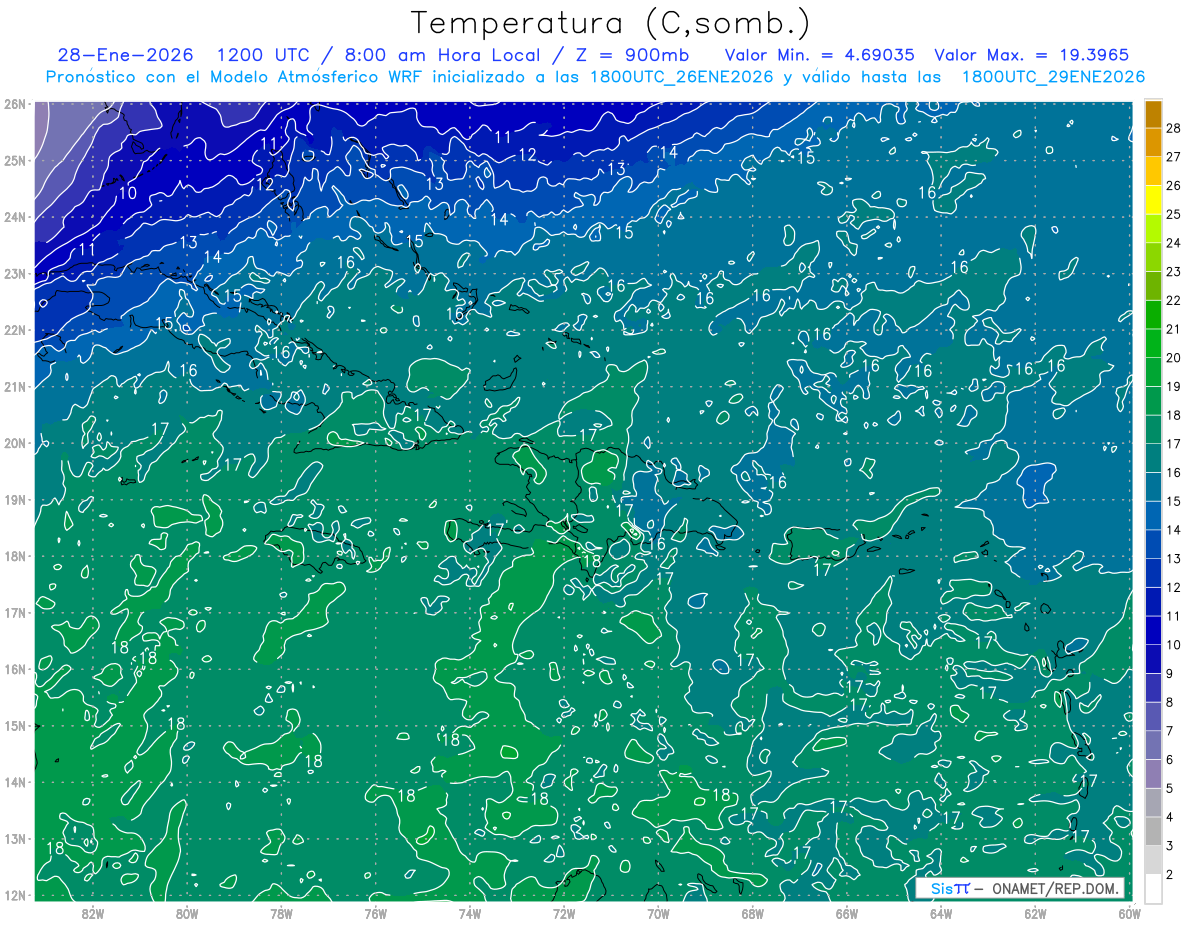Viewport: 1200px width, 927px height.
Task: Select the pressure level "Z = 900mb"
Action: 633,55
